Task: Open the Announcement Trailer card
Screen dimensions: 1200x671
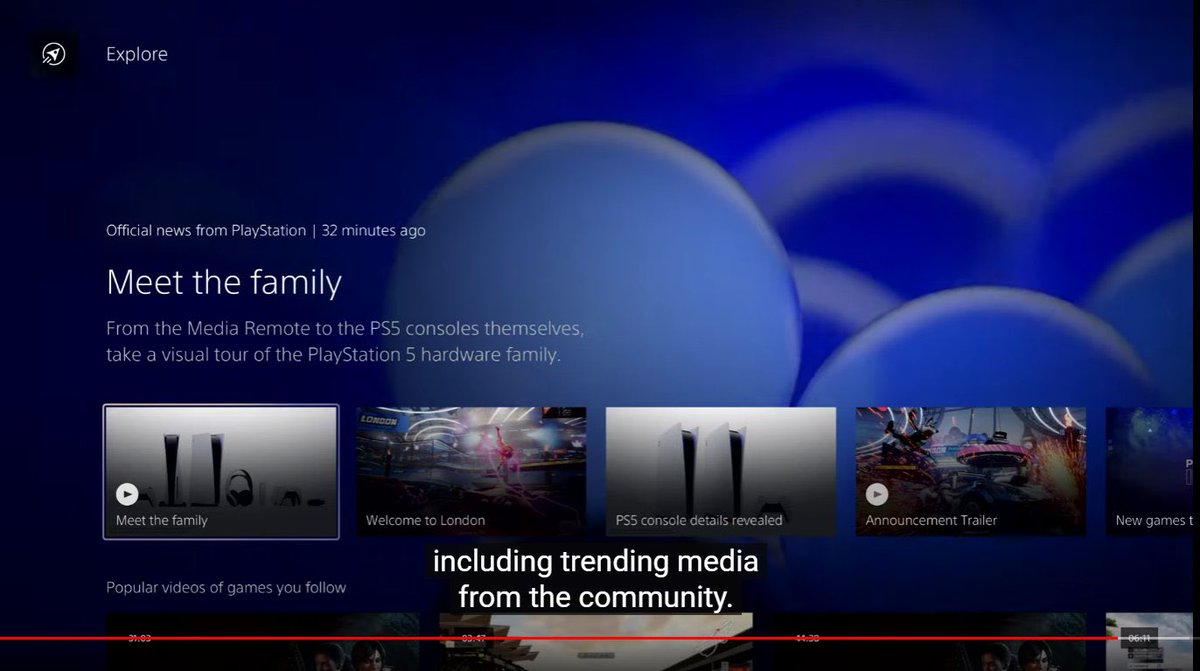Action: click(x=971, y=471)
